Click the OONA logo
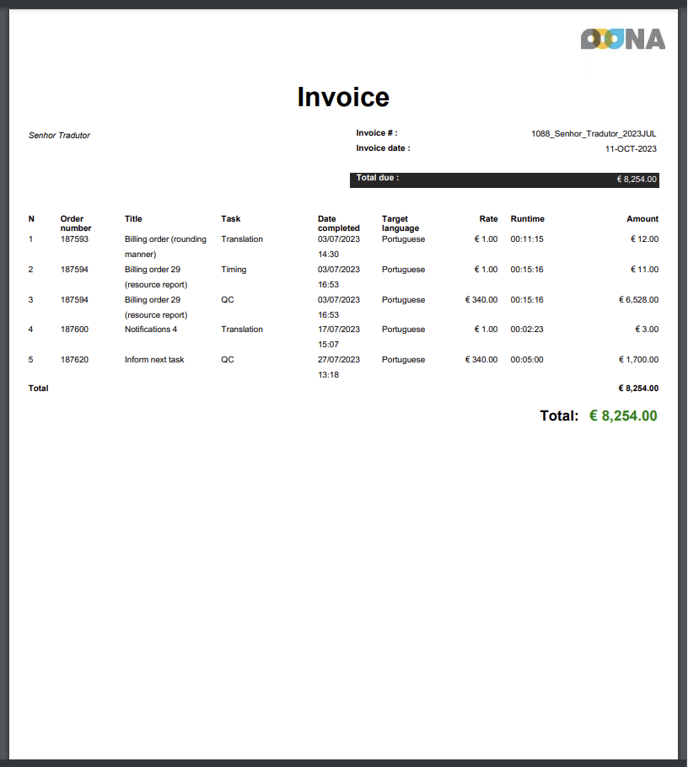 [622, 39]
